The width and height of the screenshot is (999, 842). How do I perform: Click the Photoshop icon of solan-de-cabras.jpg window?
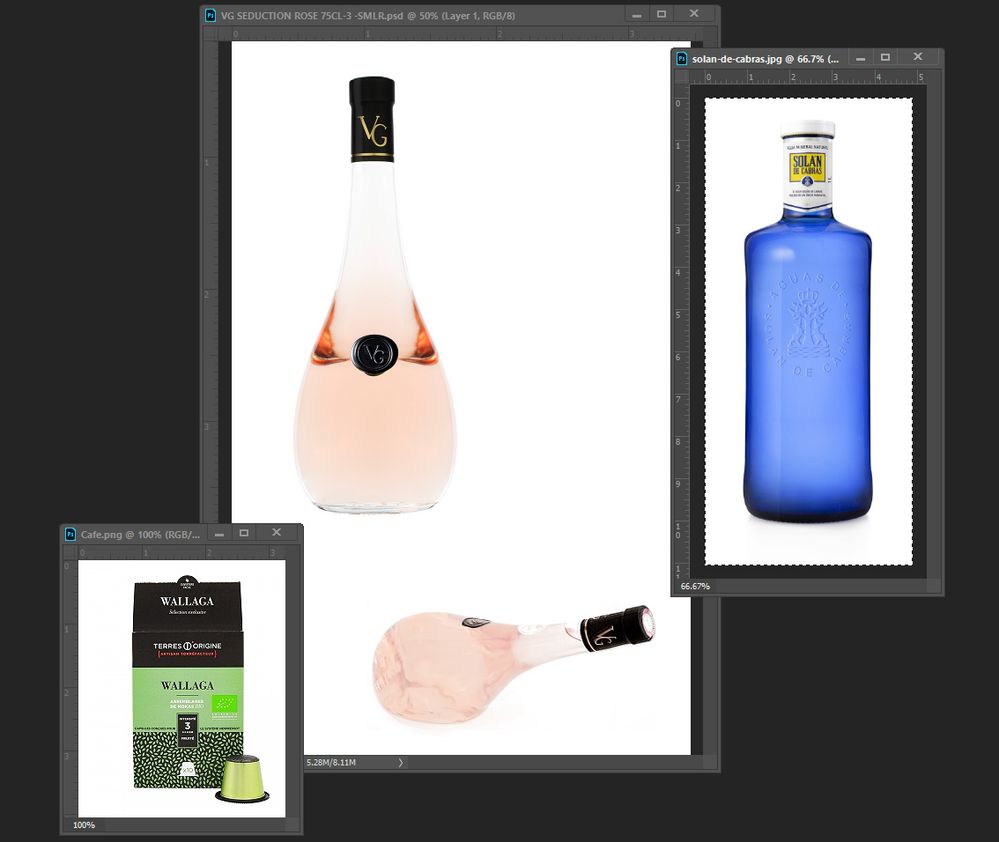tap(680, 58)
